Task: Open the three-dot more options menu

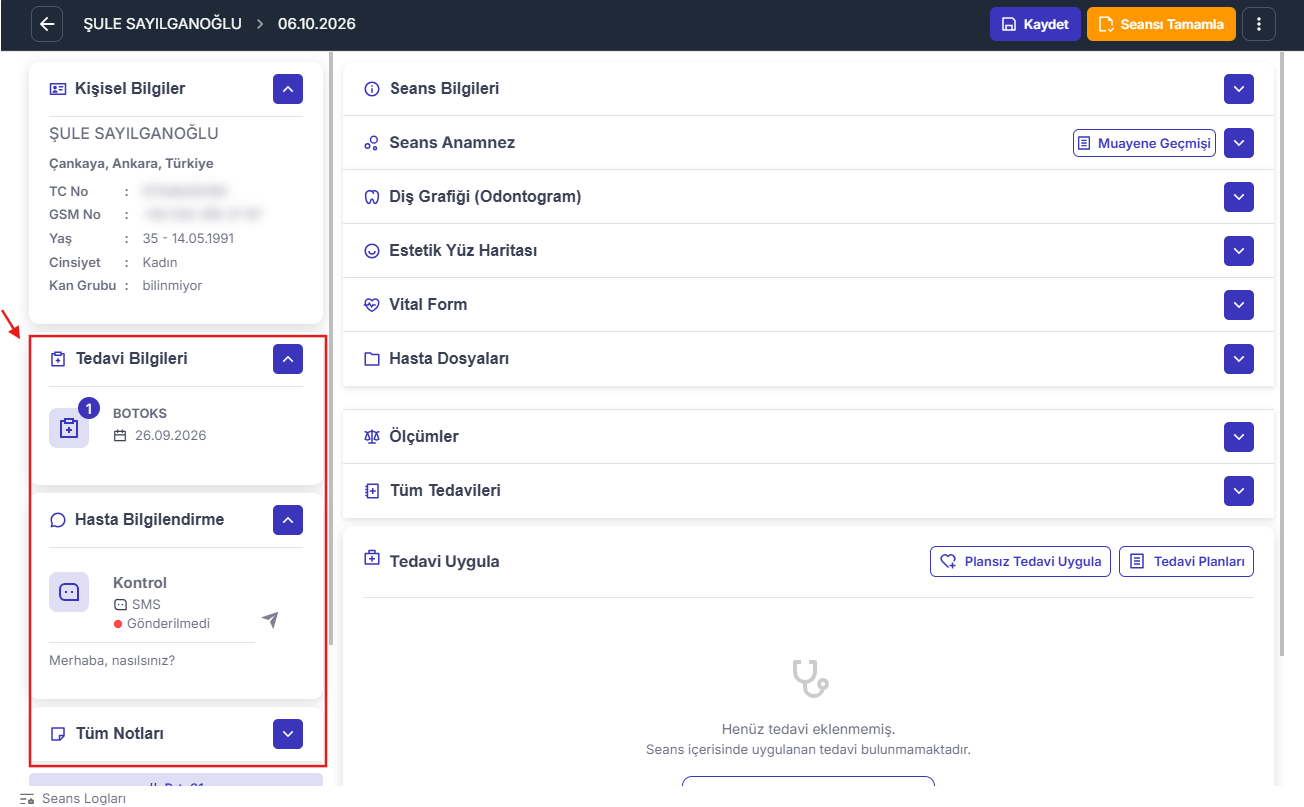Action: (1259, 24)
